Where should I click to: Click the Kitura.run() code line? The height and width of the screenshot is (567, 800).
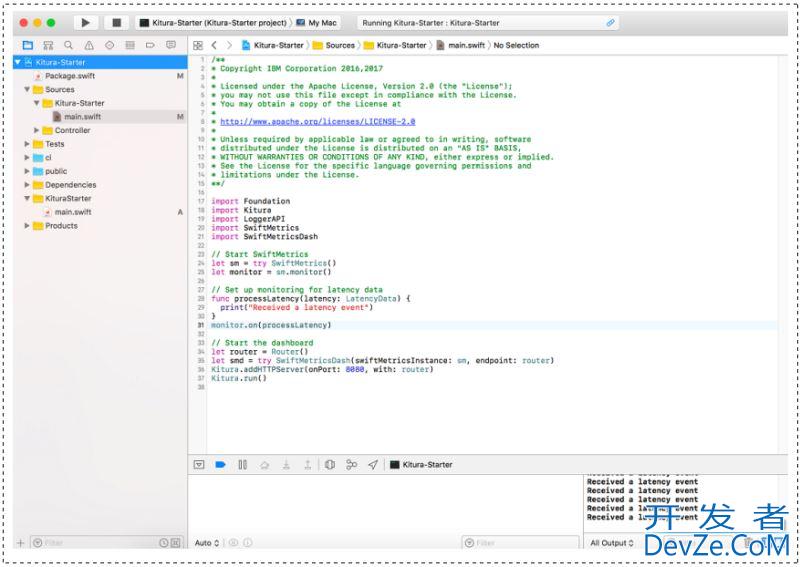[x=239, y=378]
